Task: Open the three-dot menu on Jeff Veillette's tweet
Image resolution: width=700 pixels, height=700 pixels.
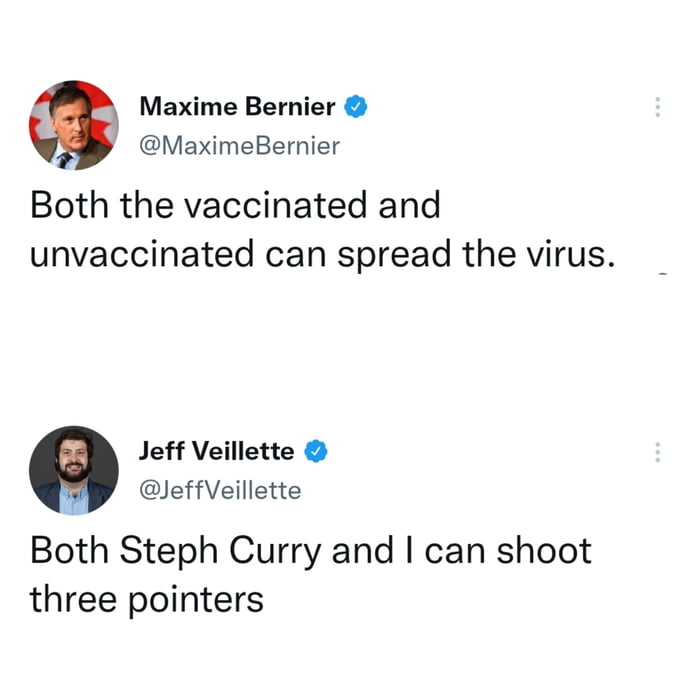Action: (657, 452)
